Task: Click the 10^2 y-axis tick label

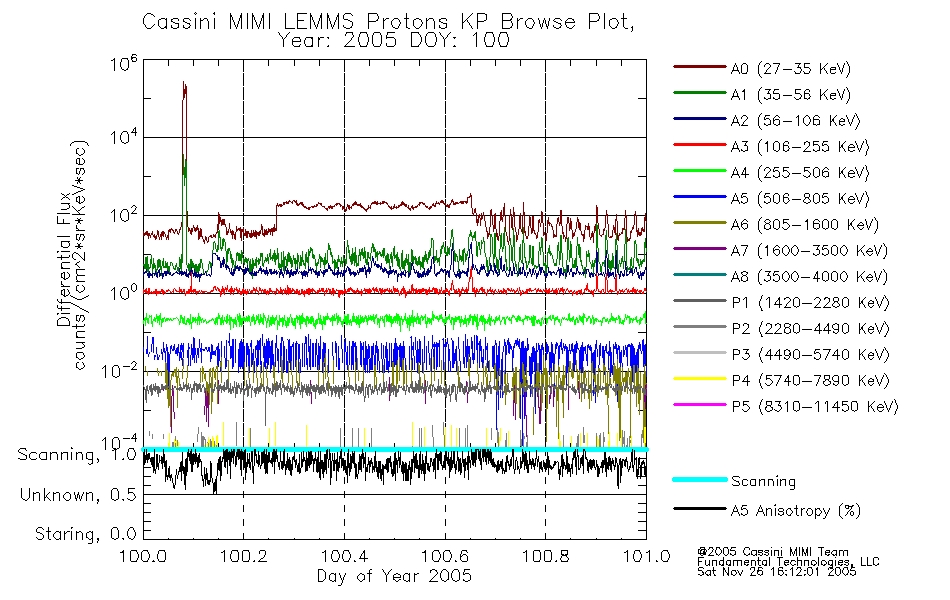Action: pos(124,215)
